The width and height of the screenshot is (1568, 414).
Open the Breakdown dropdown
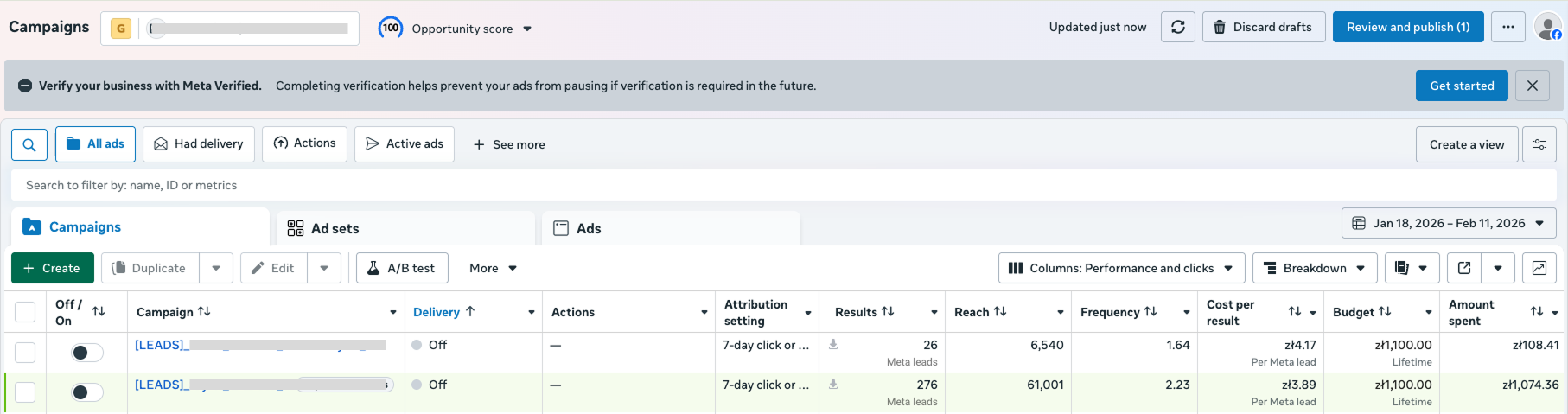click(1314, 268)
